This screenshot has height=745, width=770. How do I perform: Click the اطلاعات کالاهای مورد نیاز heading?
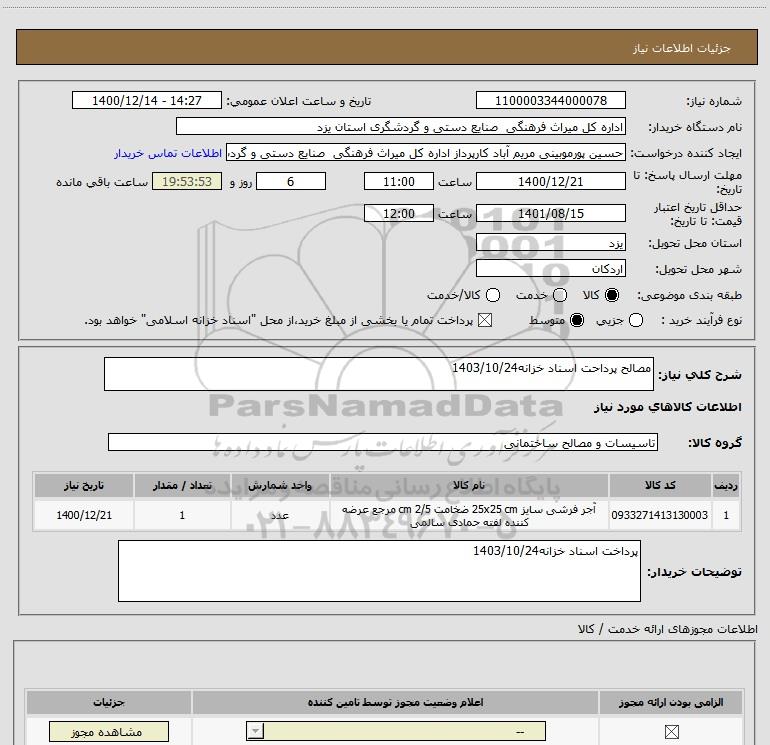point(667,407)
